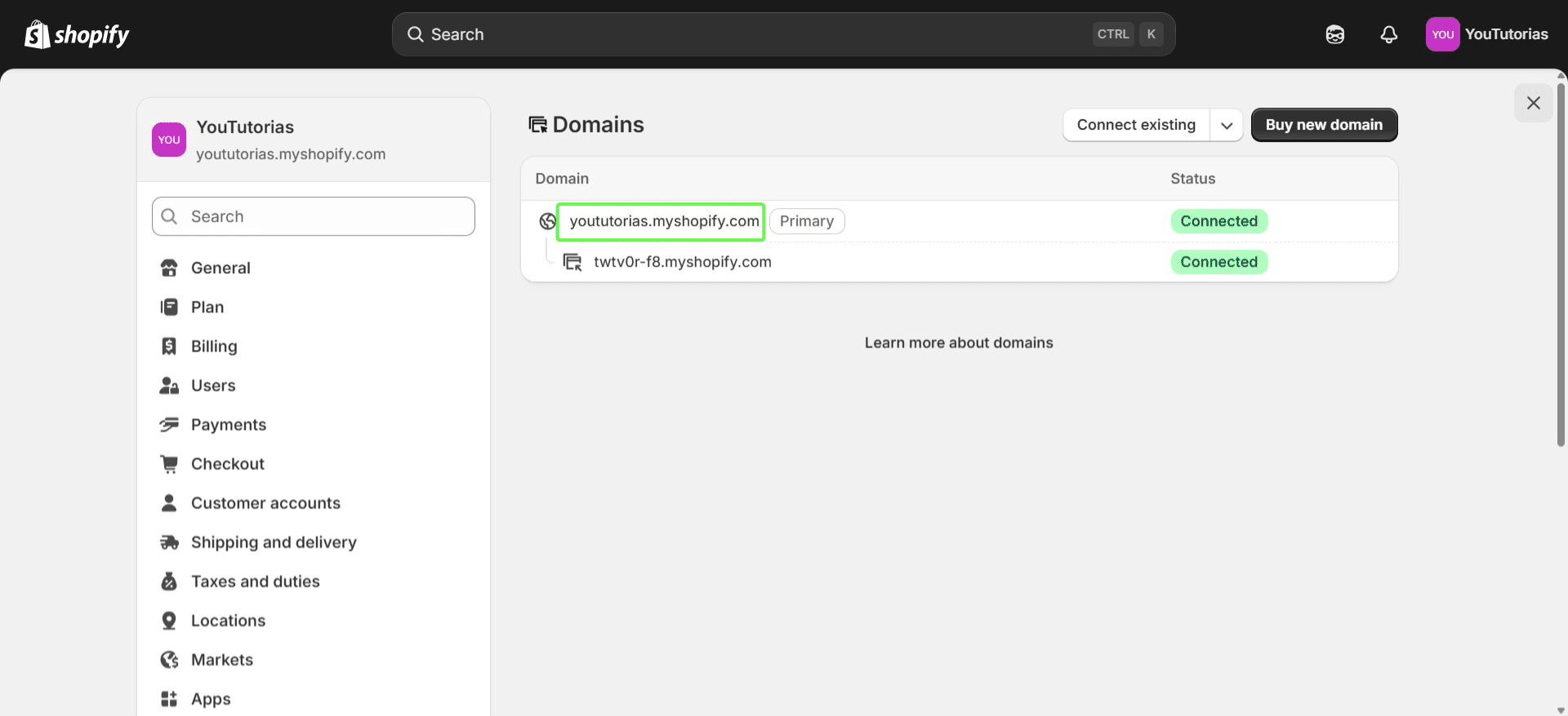The image size is (1568, 716).
Task: Click the globe icon beside primary domain
Action: pyautogui.click(x=547, y=221)
